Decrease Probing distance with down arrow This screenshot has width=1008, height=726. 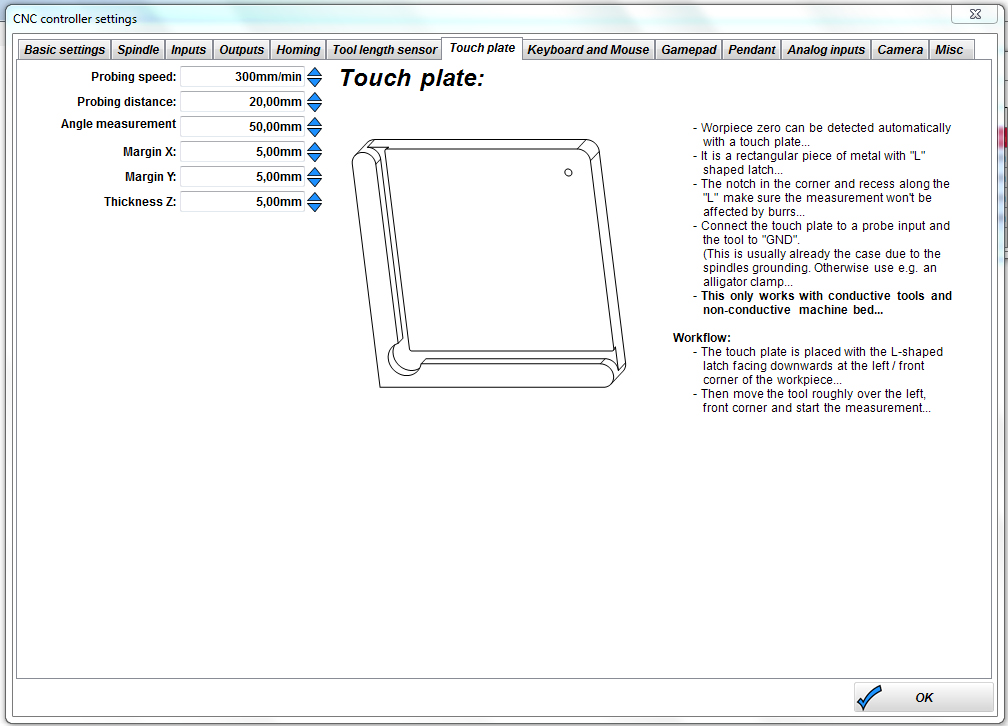point(314,107)
